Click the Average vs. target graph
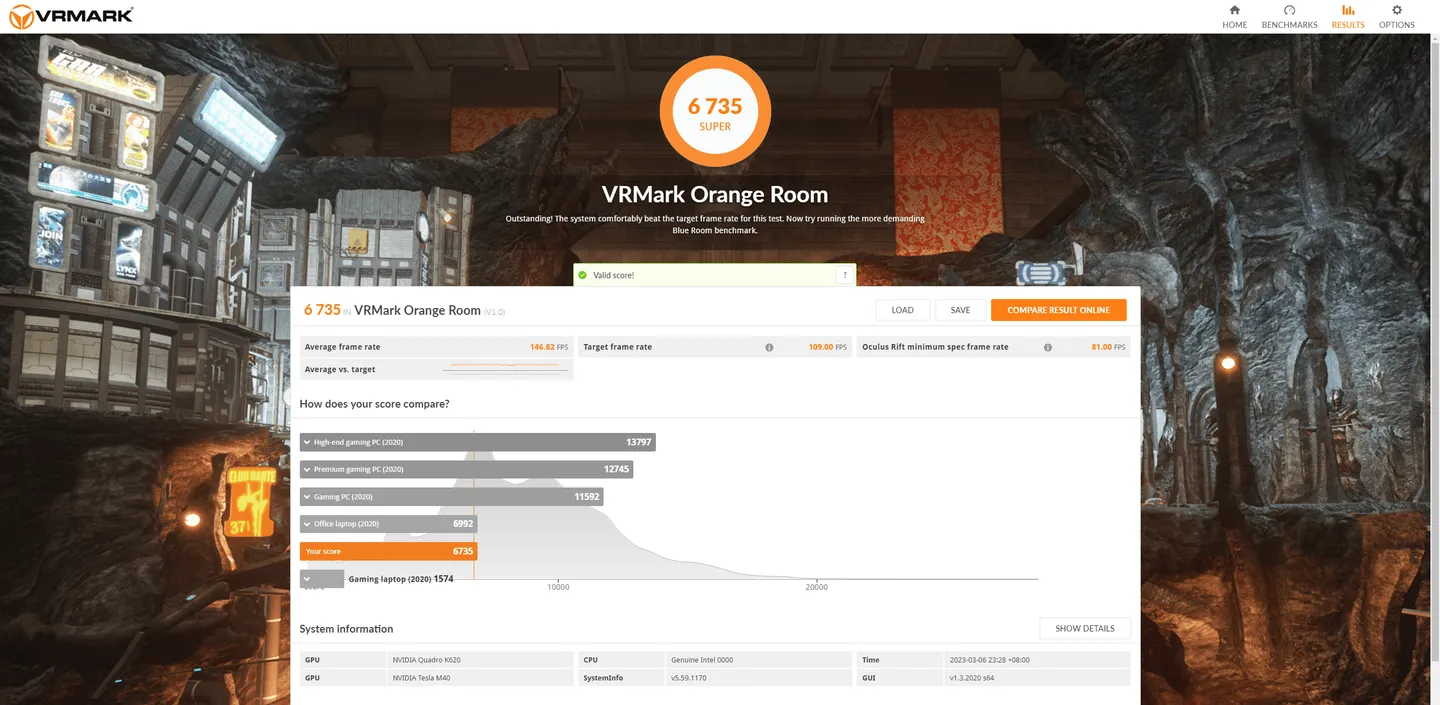This screenshot has width=1440, height=705. click(505, 369)
